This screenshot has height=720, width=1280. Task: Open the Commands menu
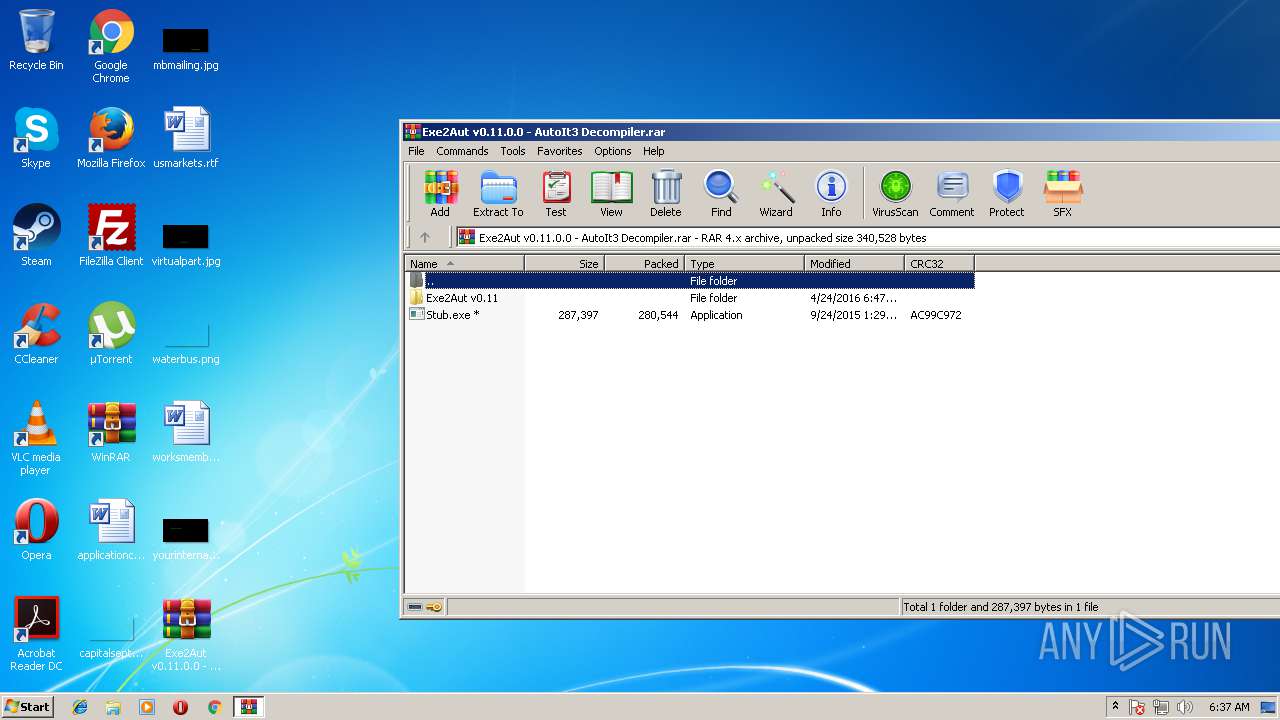pos(462,151)
